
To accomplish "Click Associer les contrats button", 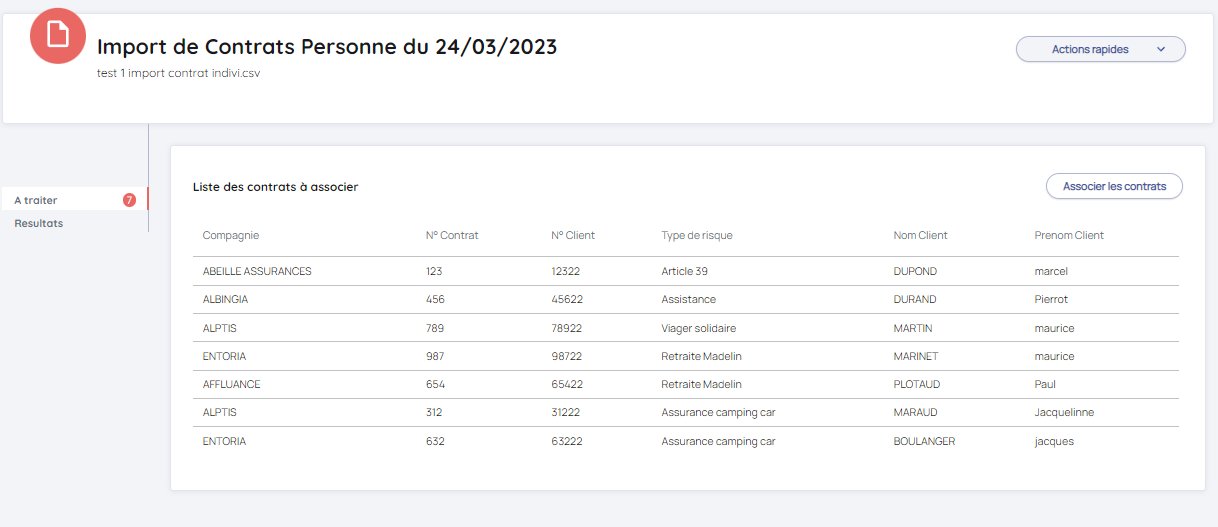I will coord(1114,186).
